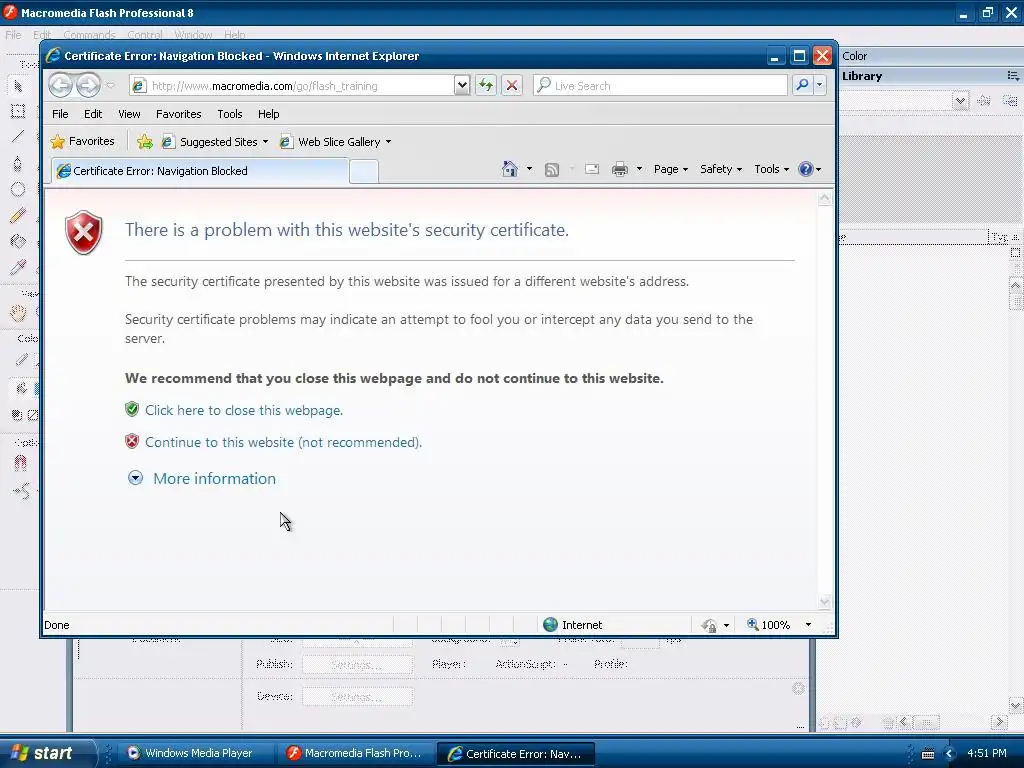Click the system tray expand arrow
Screen dimensions: 1024x768
tap(950, 754)
